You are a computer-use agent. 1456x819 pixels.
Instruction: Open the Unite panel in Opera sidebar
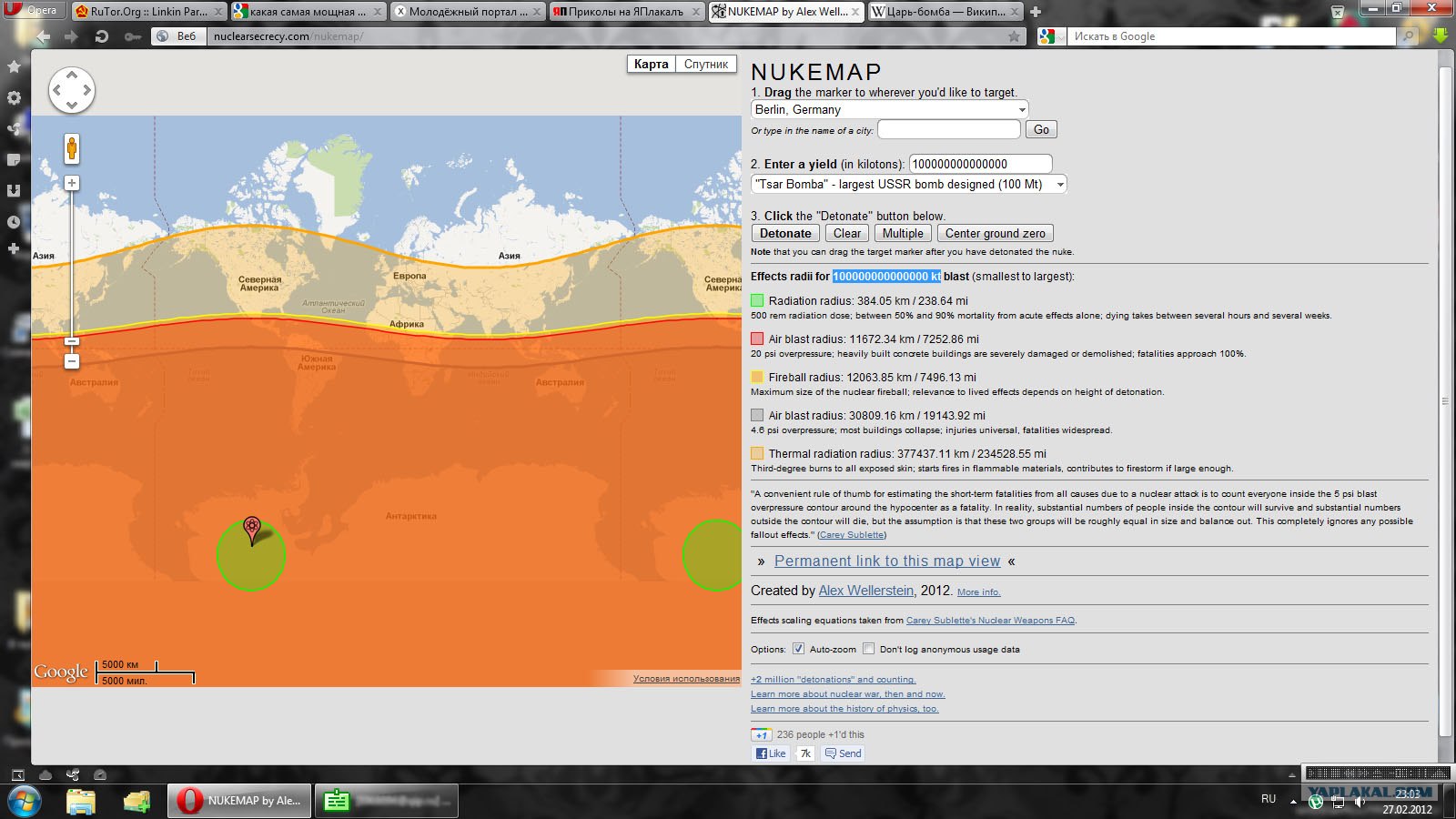[x=14, y=128]
